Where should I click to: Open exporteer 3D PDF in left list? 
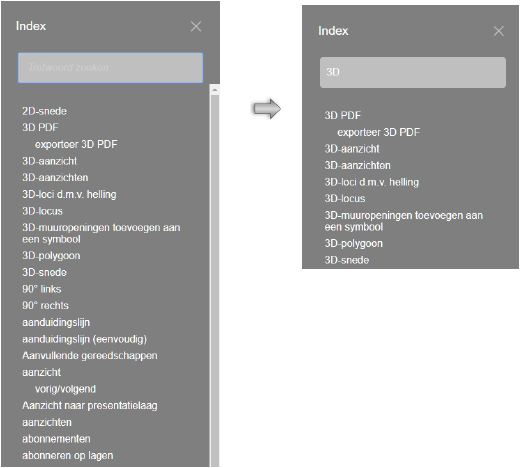[76, 144]
